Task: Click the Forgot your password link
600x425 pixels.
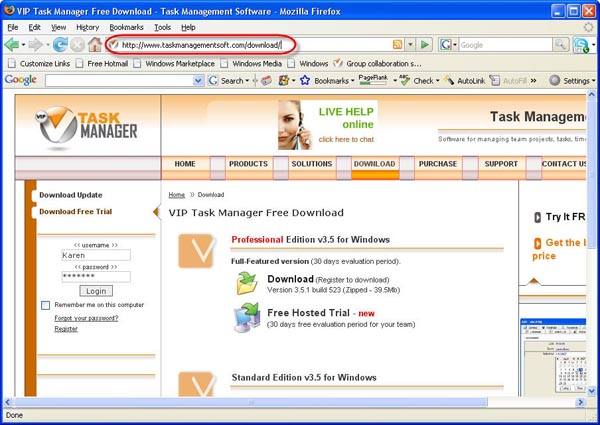Action: click(x=86, y=318)
